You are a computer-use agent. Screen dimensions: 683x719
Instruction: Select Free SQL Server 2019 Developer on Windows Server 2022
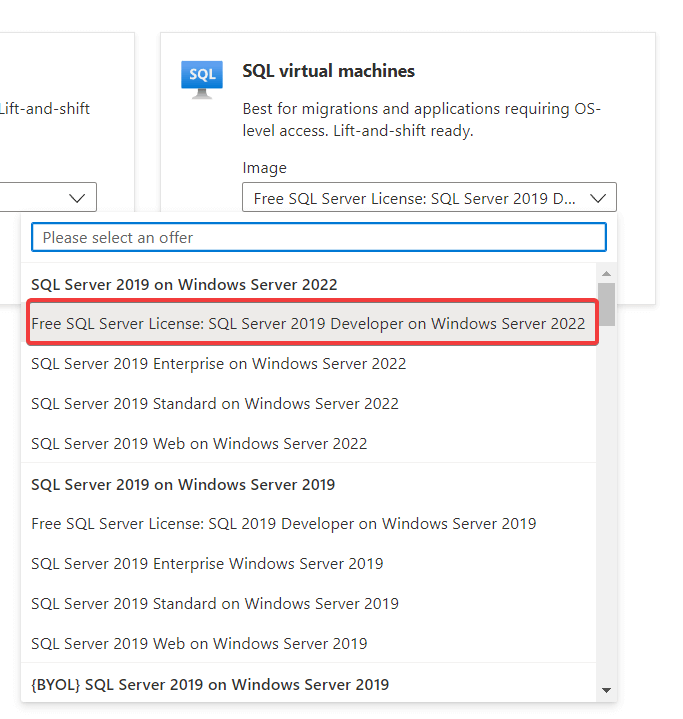tap(308, 324)
